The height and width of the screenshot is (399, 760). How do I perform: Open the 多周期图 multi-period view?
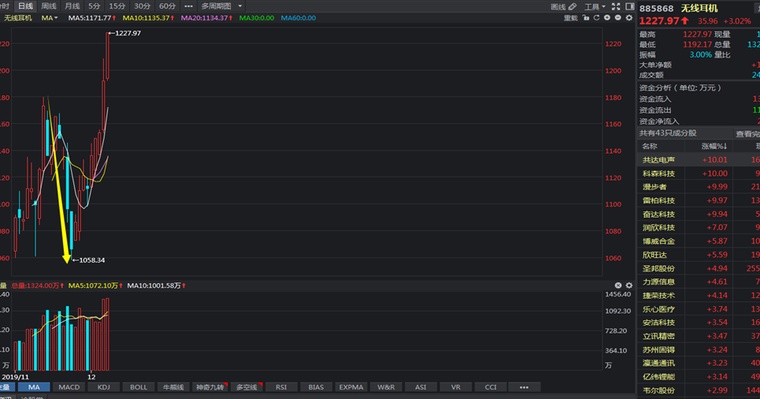(x=216, y=6)
